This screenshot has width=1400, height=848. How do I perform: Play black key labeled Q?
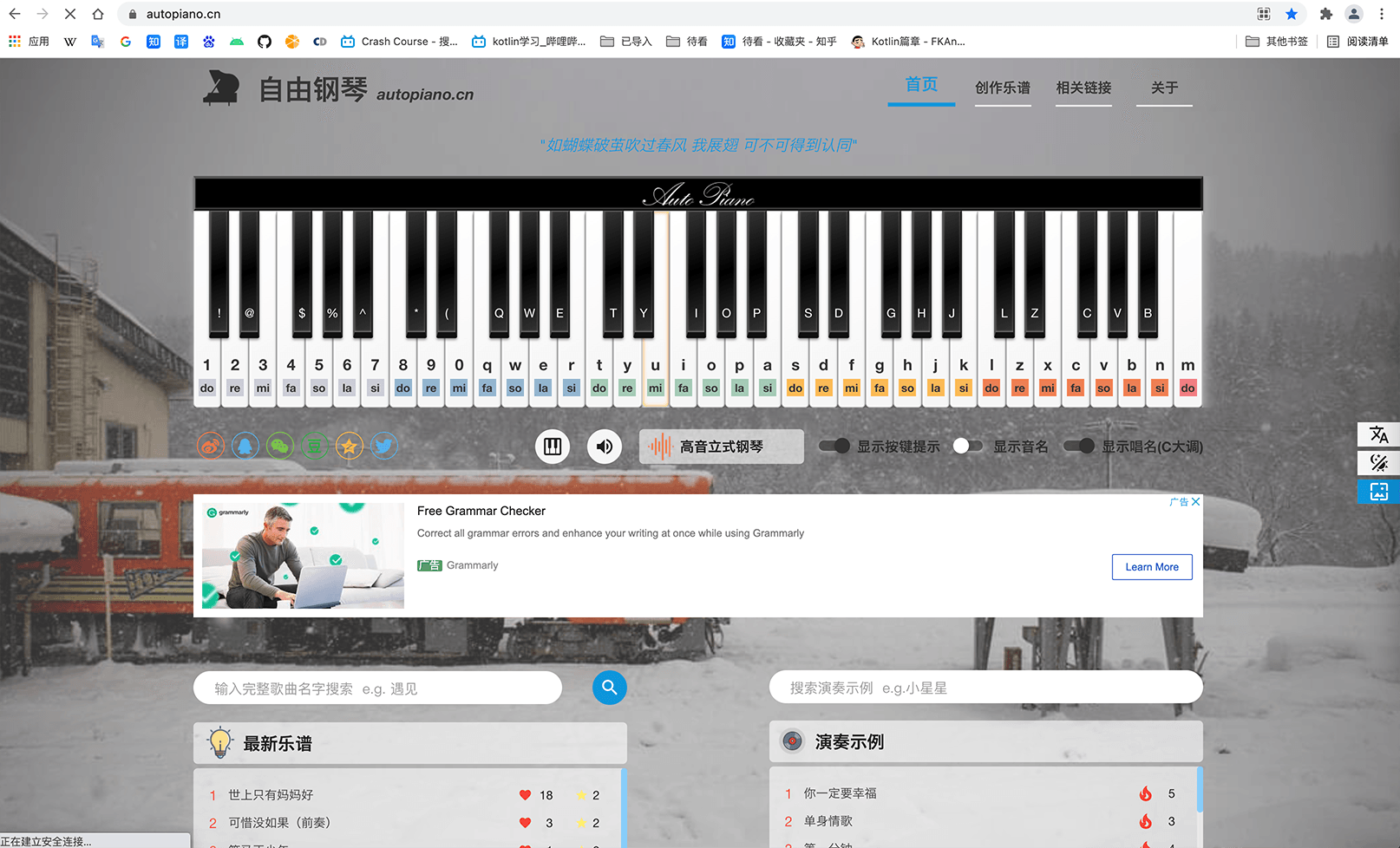[x=499, y=273]
